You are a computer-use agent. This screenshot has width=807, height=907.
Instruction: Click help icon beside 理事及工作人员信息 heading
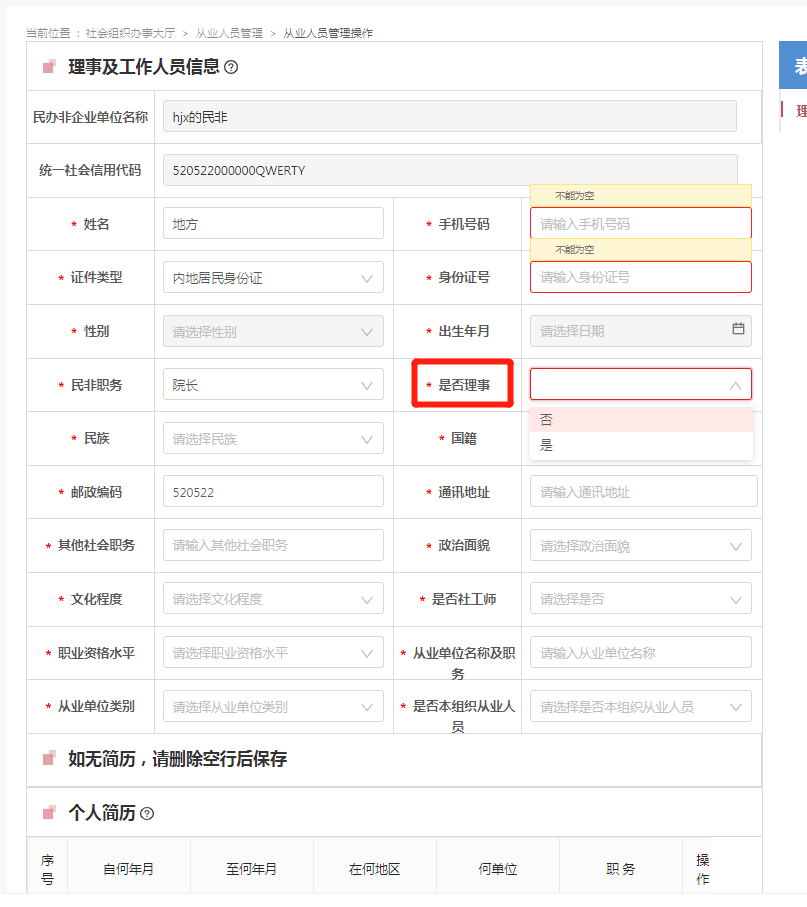[x=231, y=67]
